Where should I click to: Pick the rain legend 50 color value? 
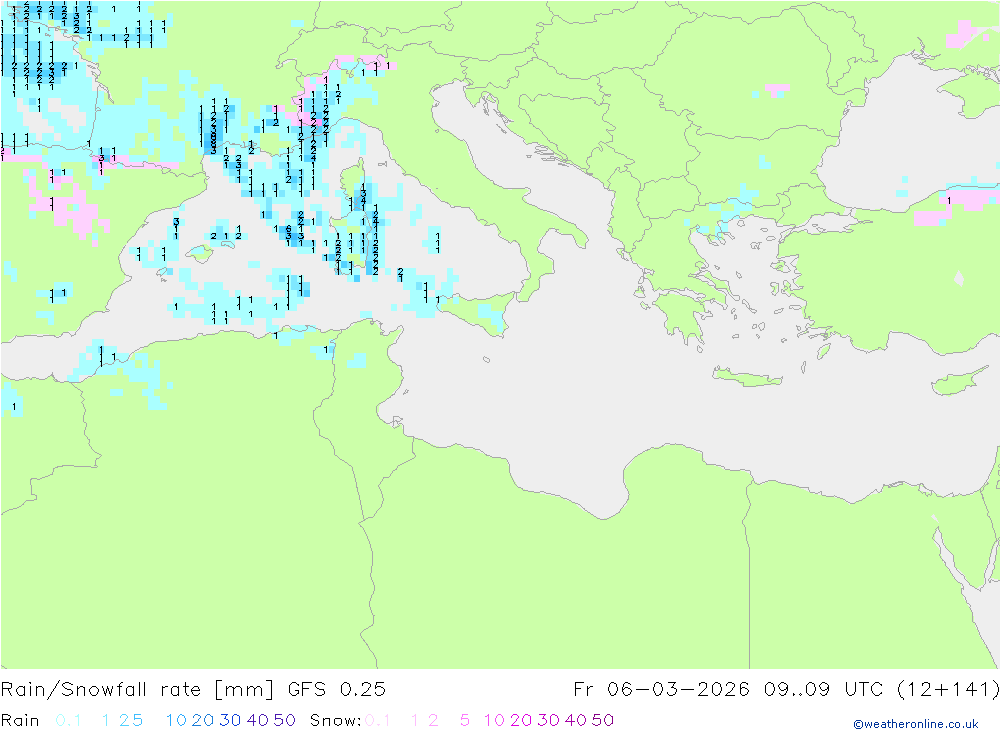(x=284, y=720)
